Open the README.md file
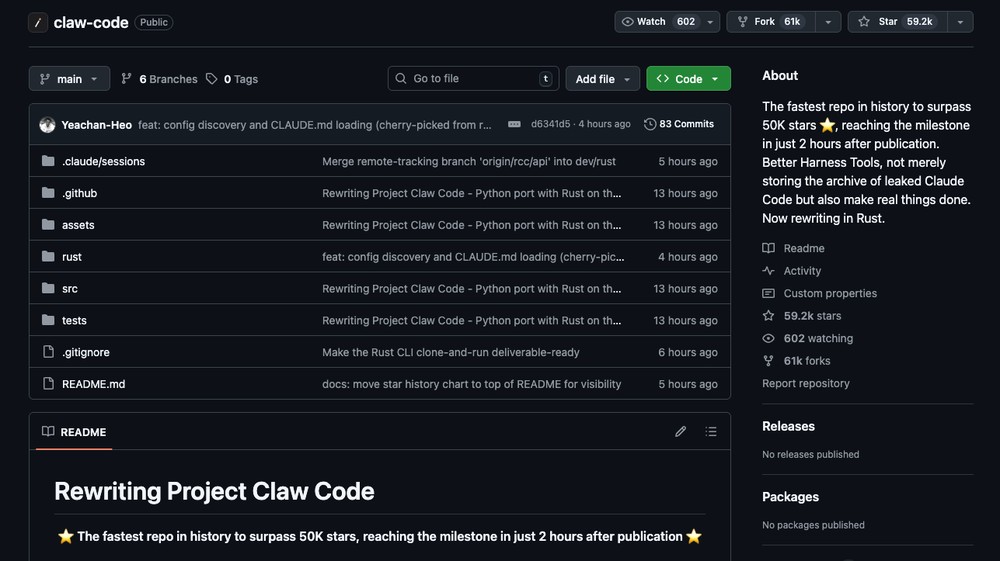This screenshot has height=561, width=1000. click(93, 384)
